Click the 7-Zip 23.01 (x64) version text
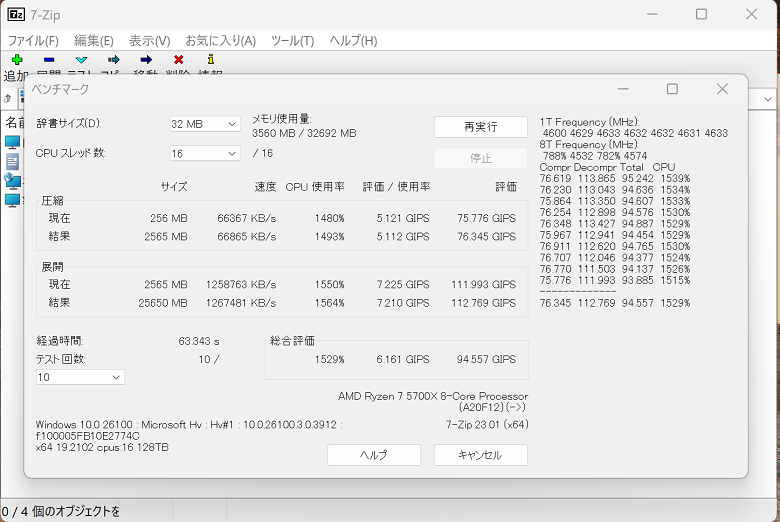Image resolution: width=780 pixels, height=522 pixels. 487,424
